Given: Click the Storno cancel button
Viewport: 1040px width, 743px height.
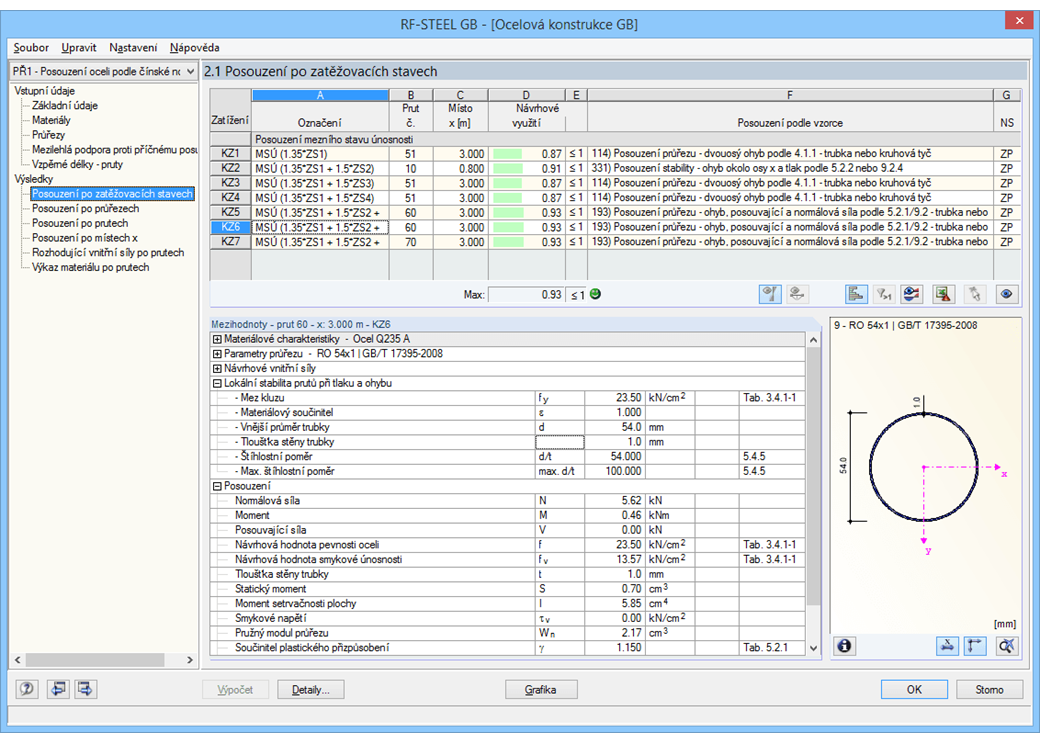Looking at the screenshot, I should click(x=990, y=690).
